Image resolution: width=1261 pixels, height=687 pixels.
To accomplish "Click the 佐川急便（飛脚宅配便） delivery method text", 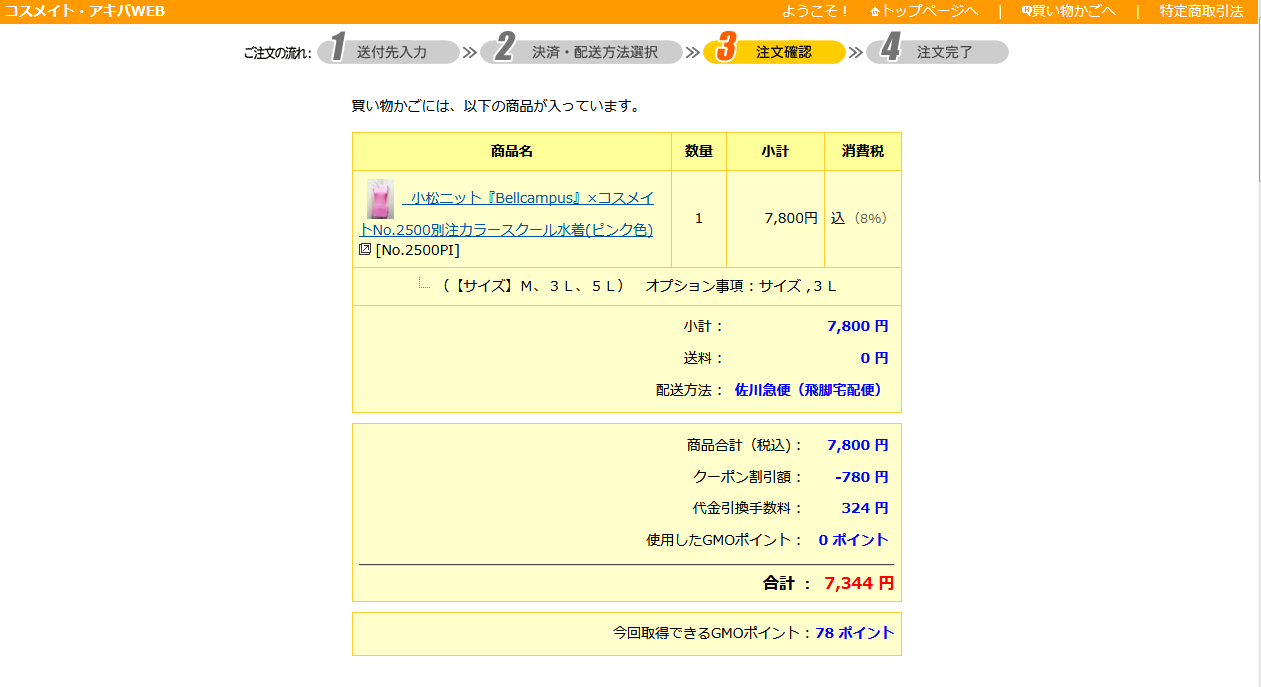I will pos(811,390).
